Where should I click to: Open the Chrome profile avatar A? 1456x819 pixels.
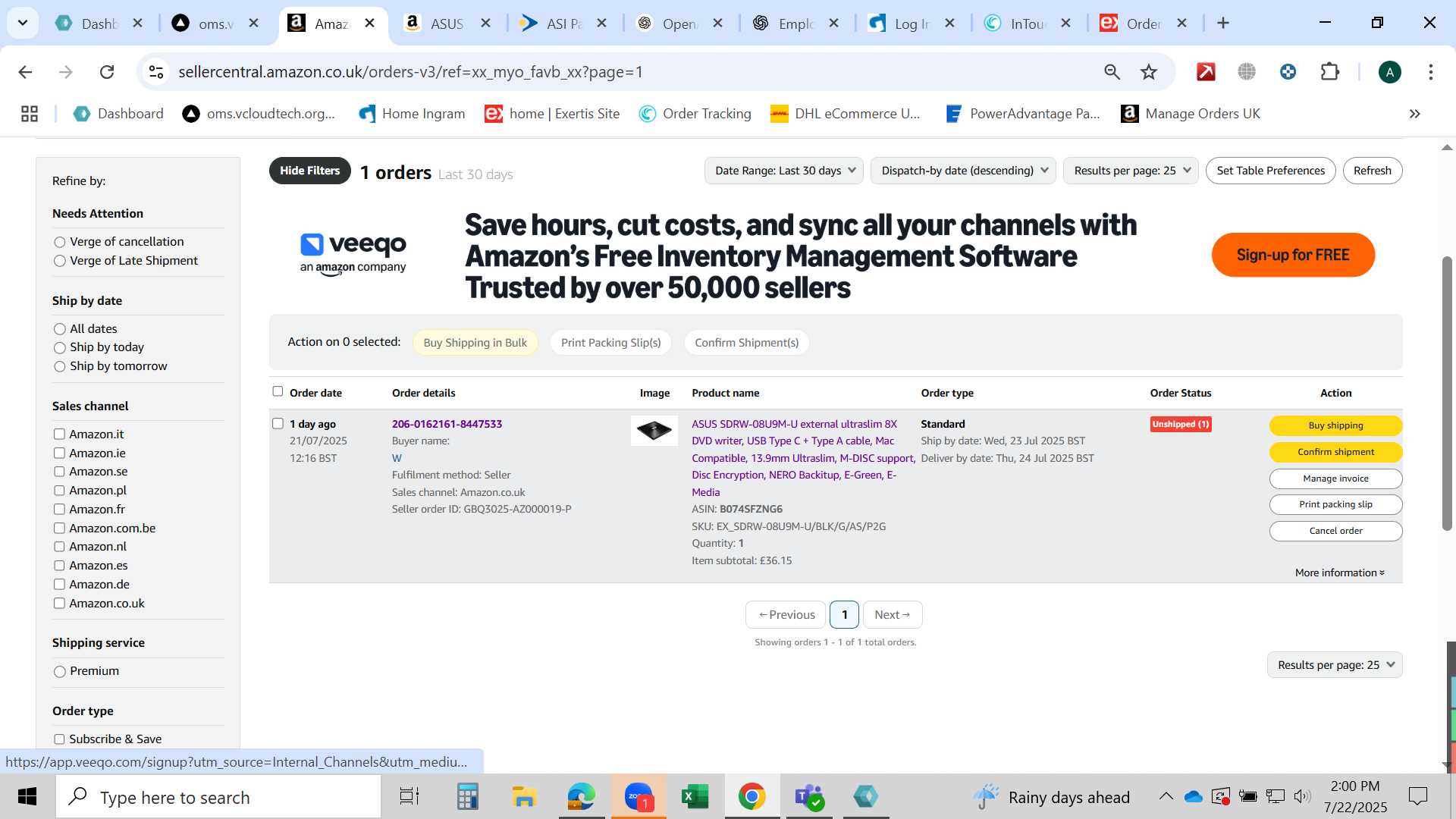[1389, 72]
